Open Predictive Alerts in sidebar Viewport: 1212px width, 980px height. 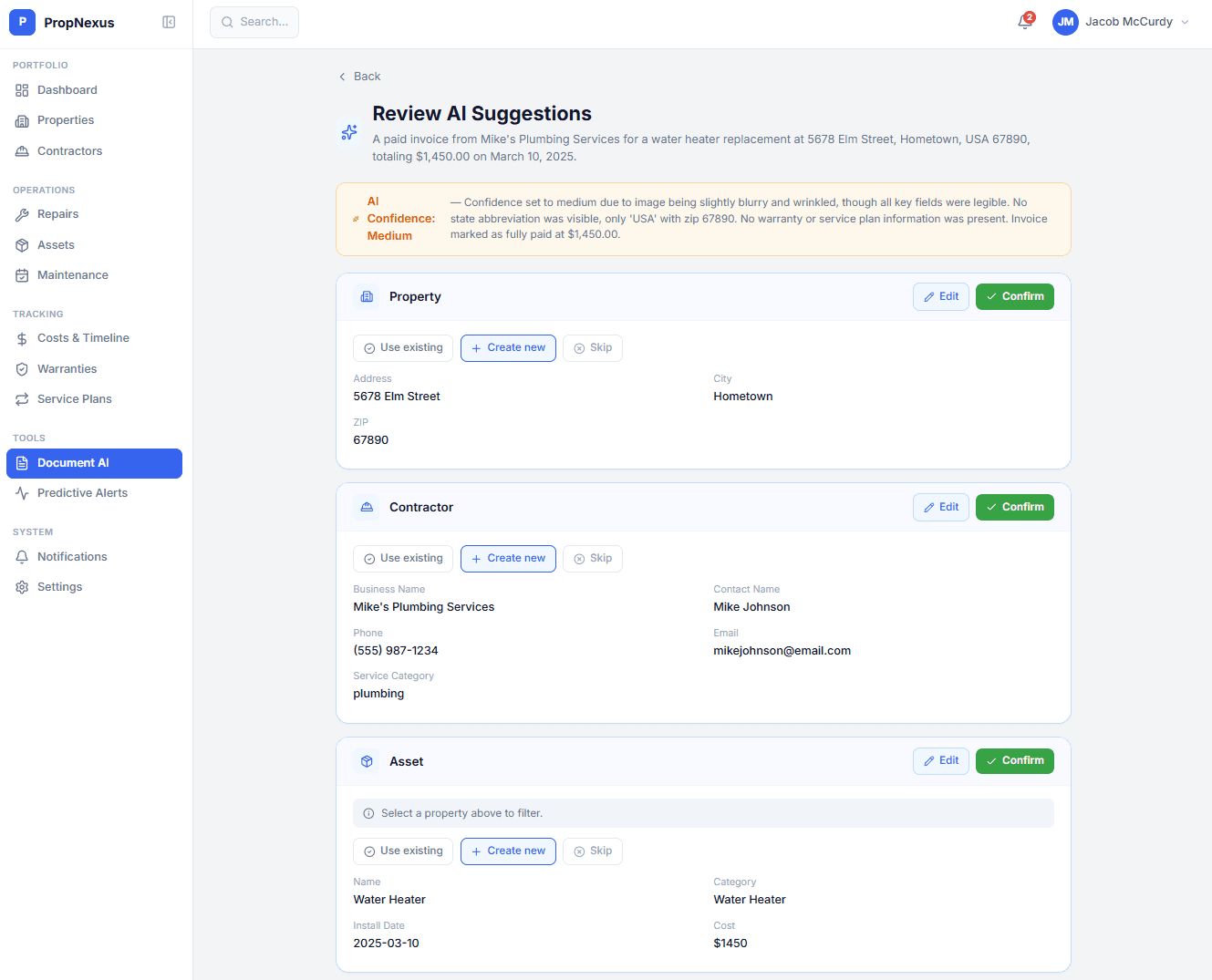pos(82,493)
